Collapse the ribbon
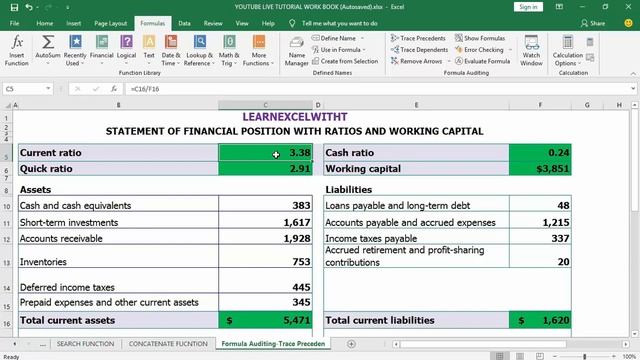640x360 pixels. pyautogui.click(x=633, y=73)
